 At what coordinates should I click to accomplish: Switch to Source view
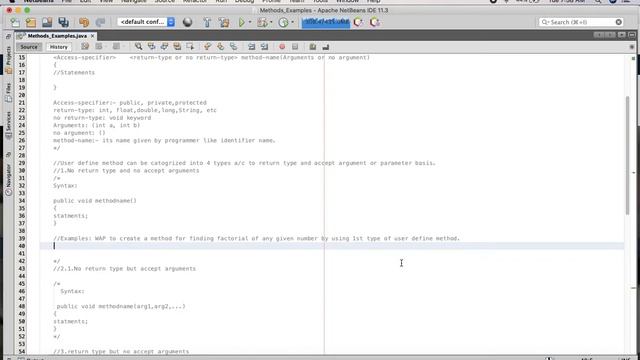[29, 47]
